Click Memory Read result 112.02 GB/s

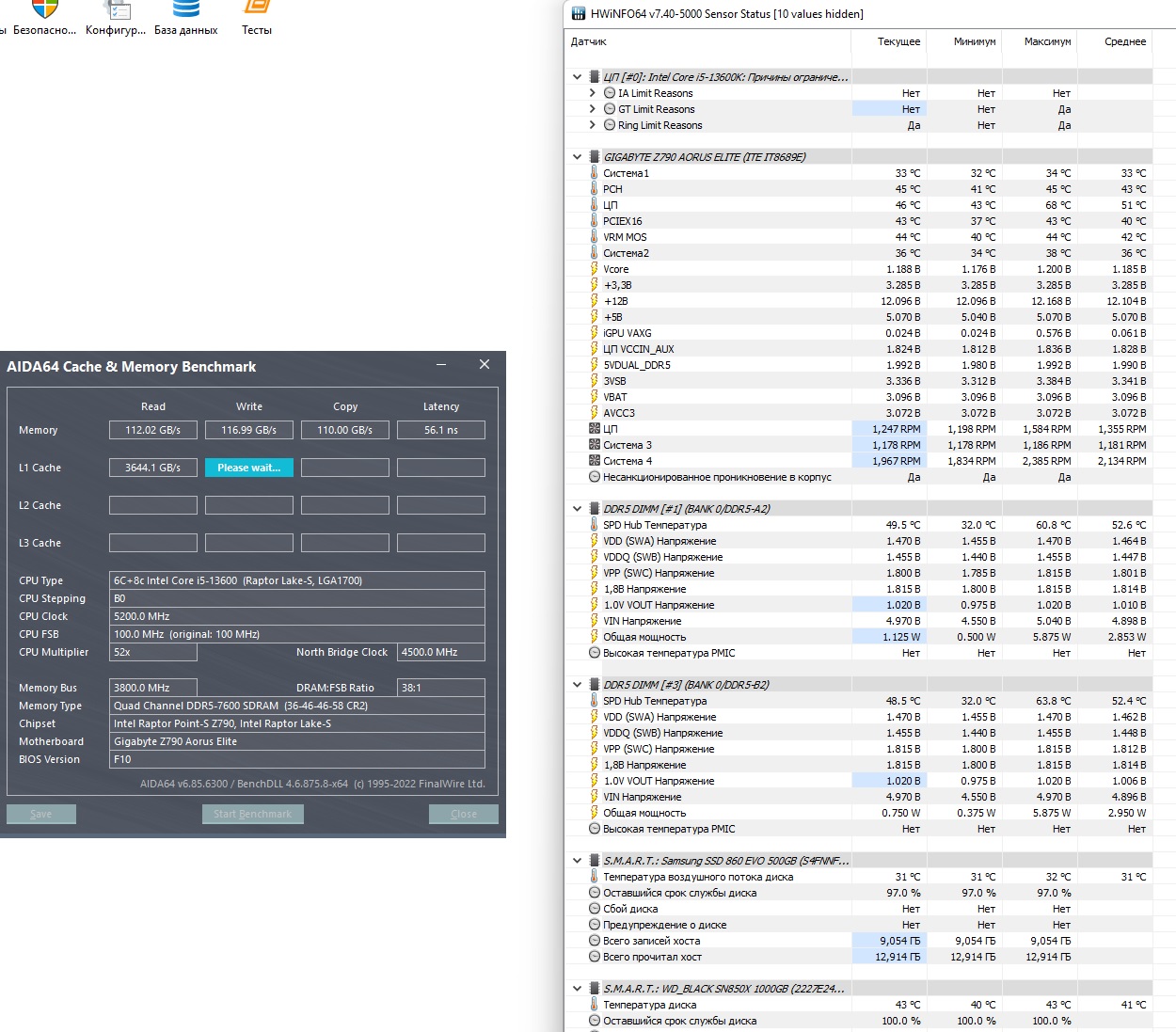[153, 430]
